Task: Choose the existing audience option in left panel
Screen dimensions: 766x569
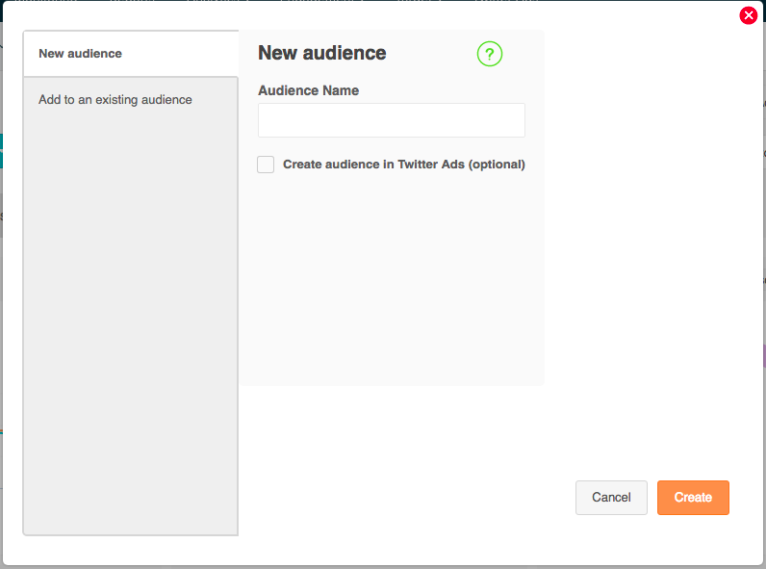Action: (x=115, y=100)
